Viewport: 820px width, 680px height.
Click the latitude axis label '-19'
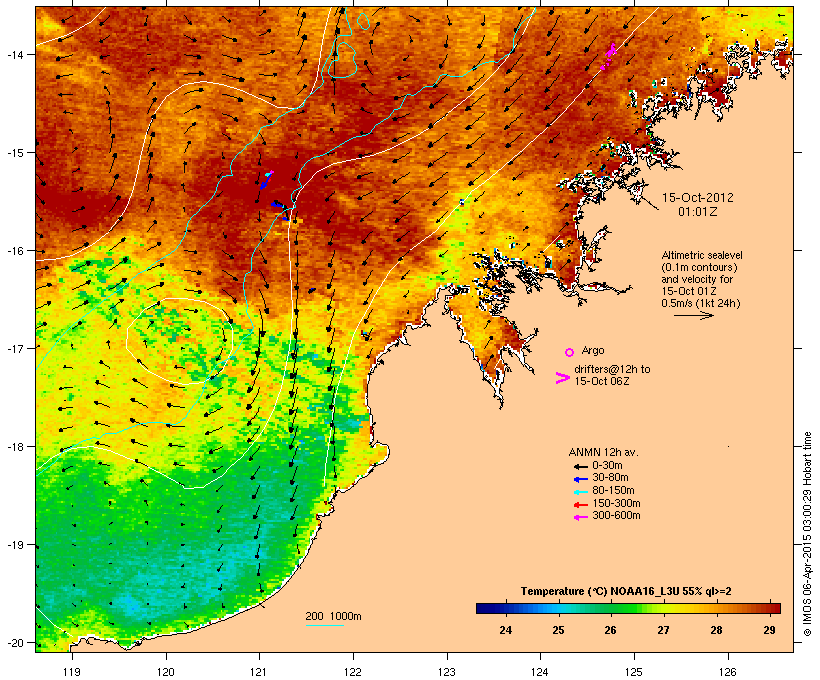click(14, 545)
